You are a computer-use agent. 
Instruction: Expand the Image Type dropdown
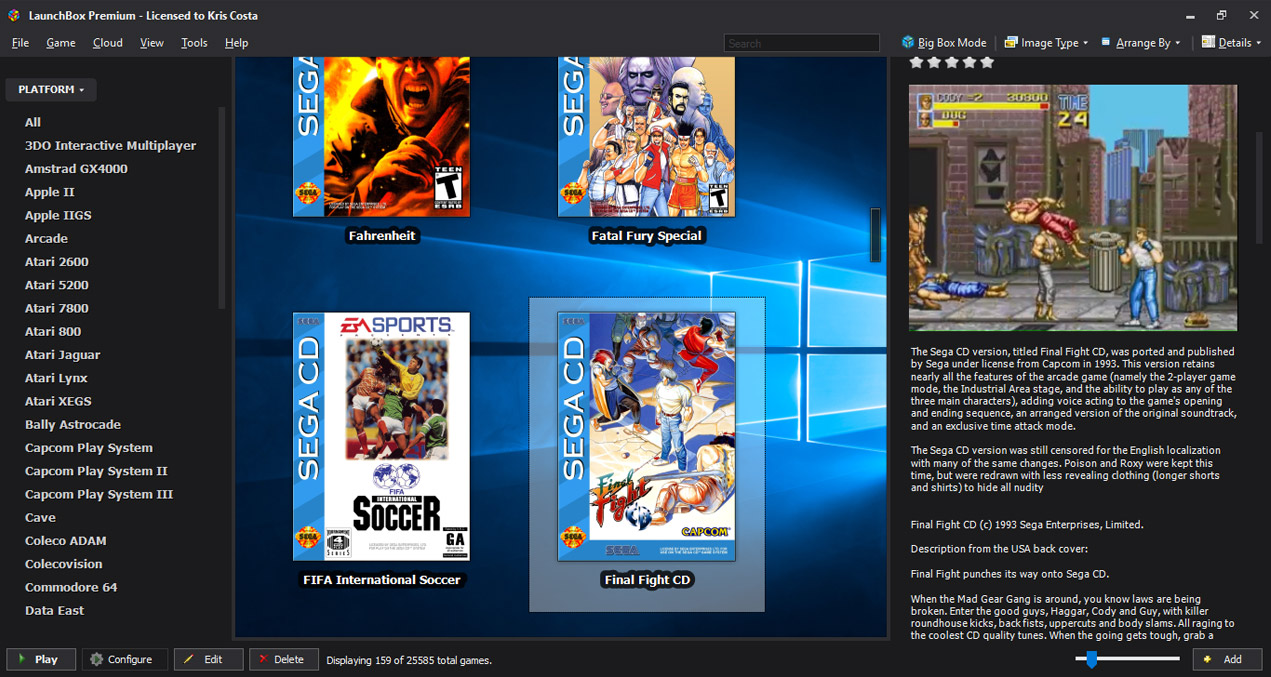[x=1046, y=43]
